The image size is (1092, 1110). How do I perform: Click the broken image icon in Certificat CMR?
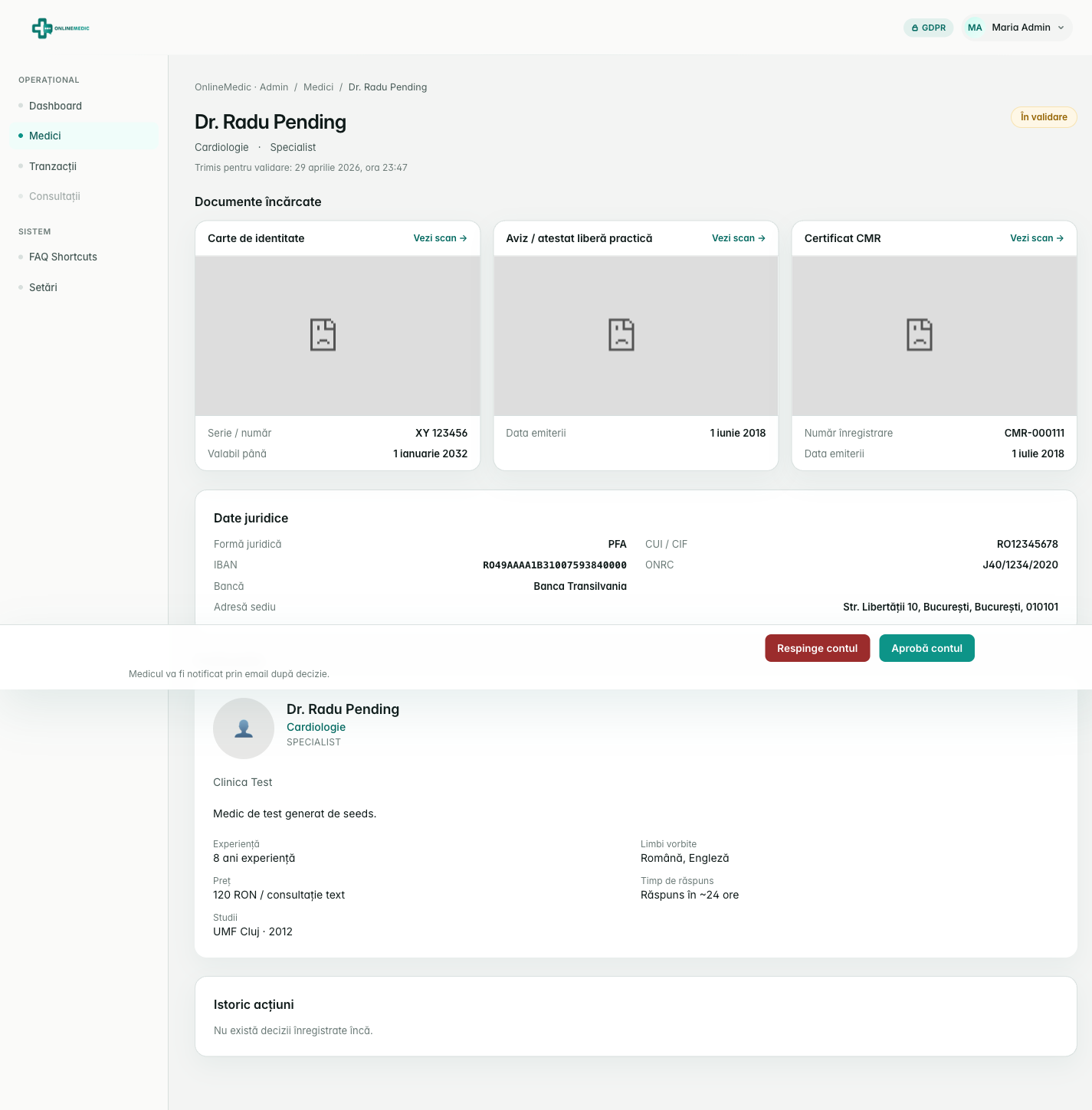(x=920, y=335)
